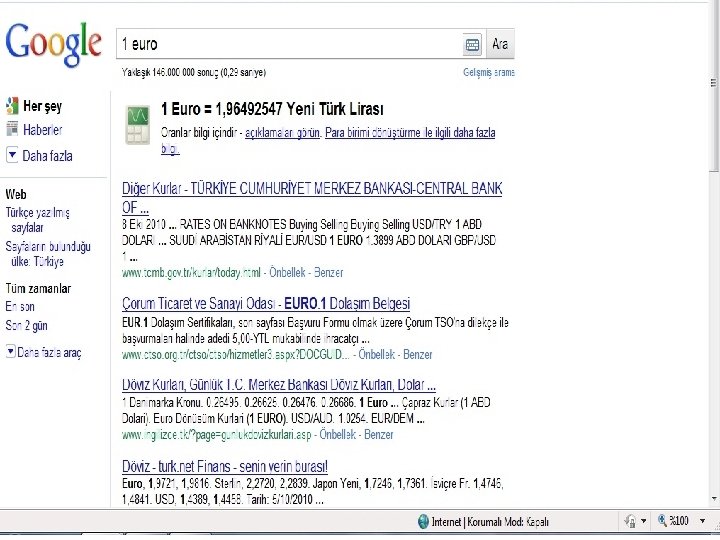720x540 pixels.
Task: Expand Daha fazla araç tools arrow
Action: click(x=11, y=352)
